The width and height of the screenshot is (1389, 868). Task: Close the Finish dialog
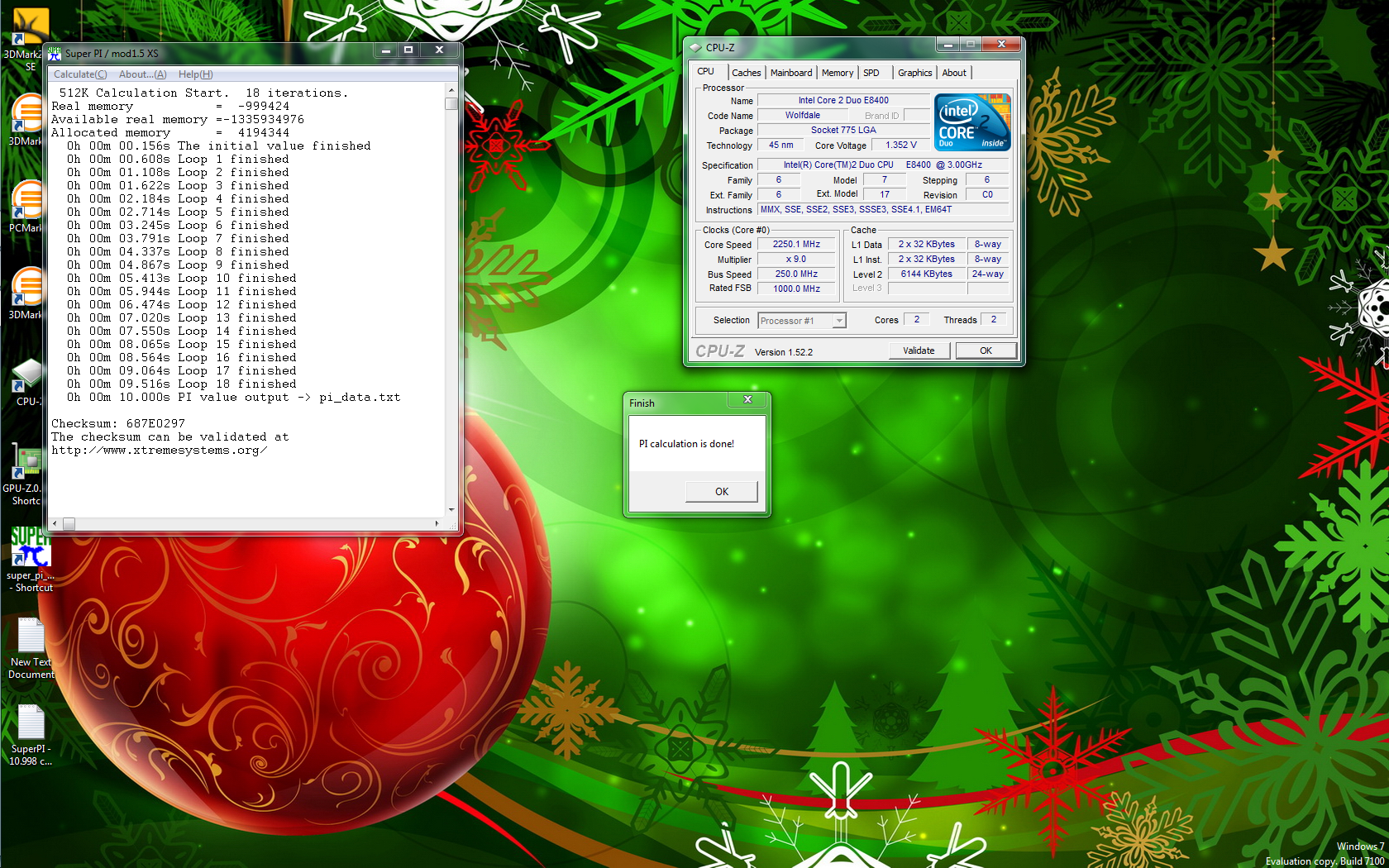(x=747, y=400)
